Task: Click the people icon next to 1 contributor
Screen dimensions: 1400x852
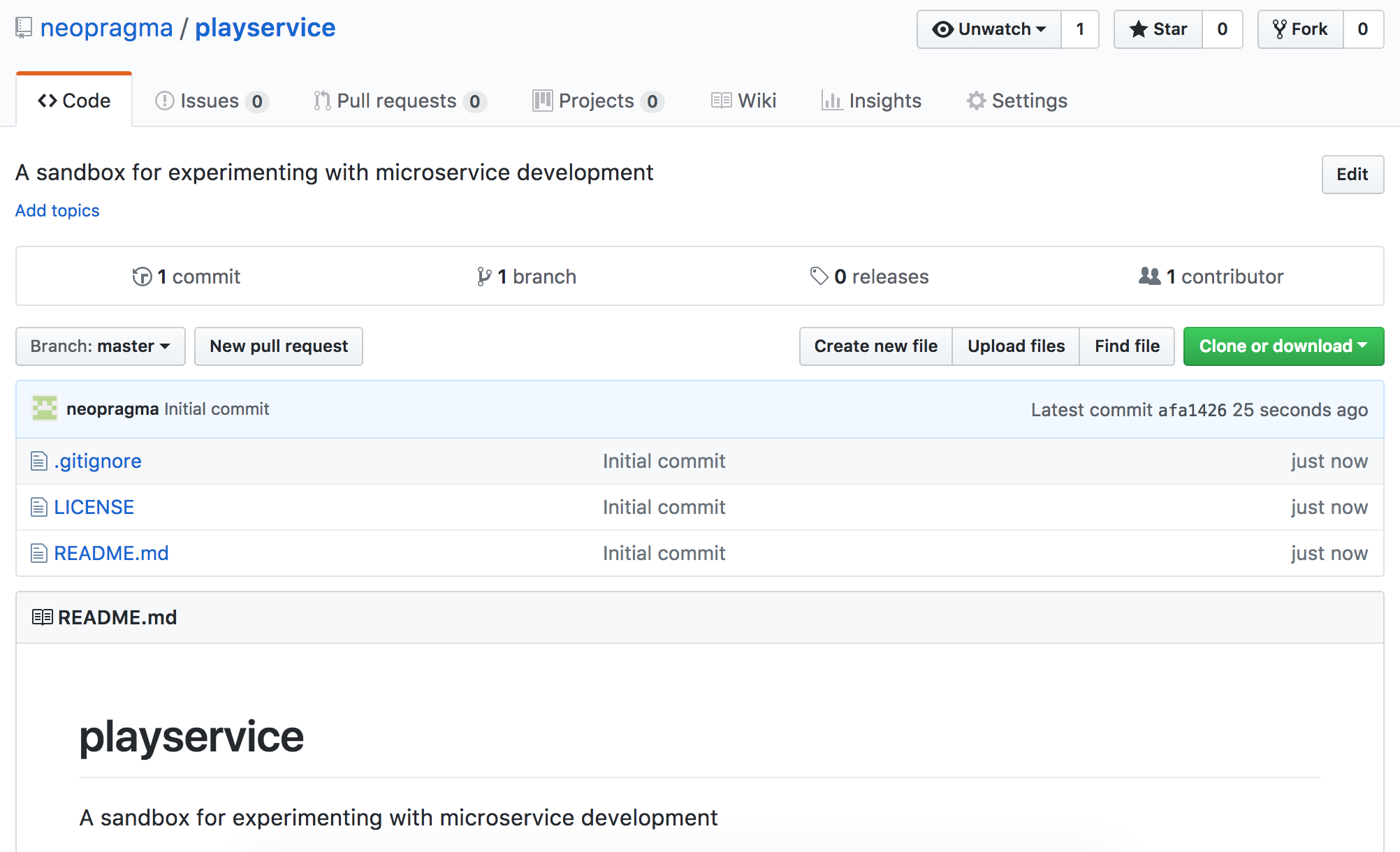Action: (x=1150, y=277)
